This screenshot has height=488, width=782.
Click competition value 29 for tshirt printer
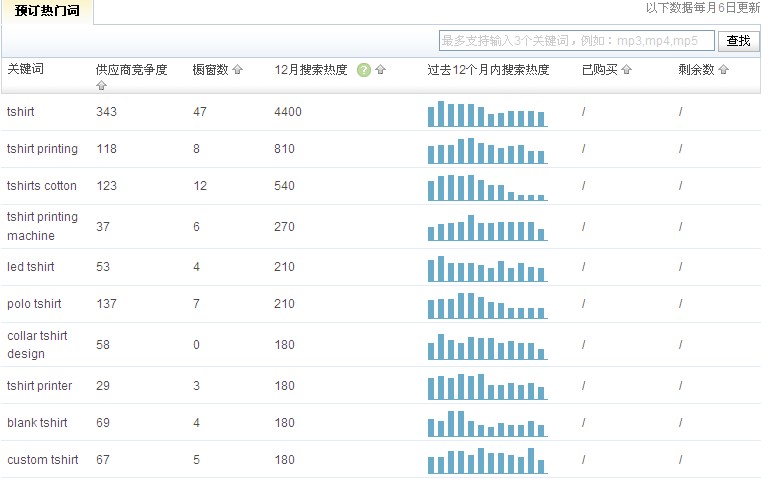[103, 386]
